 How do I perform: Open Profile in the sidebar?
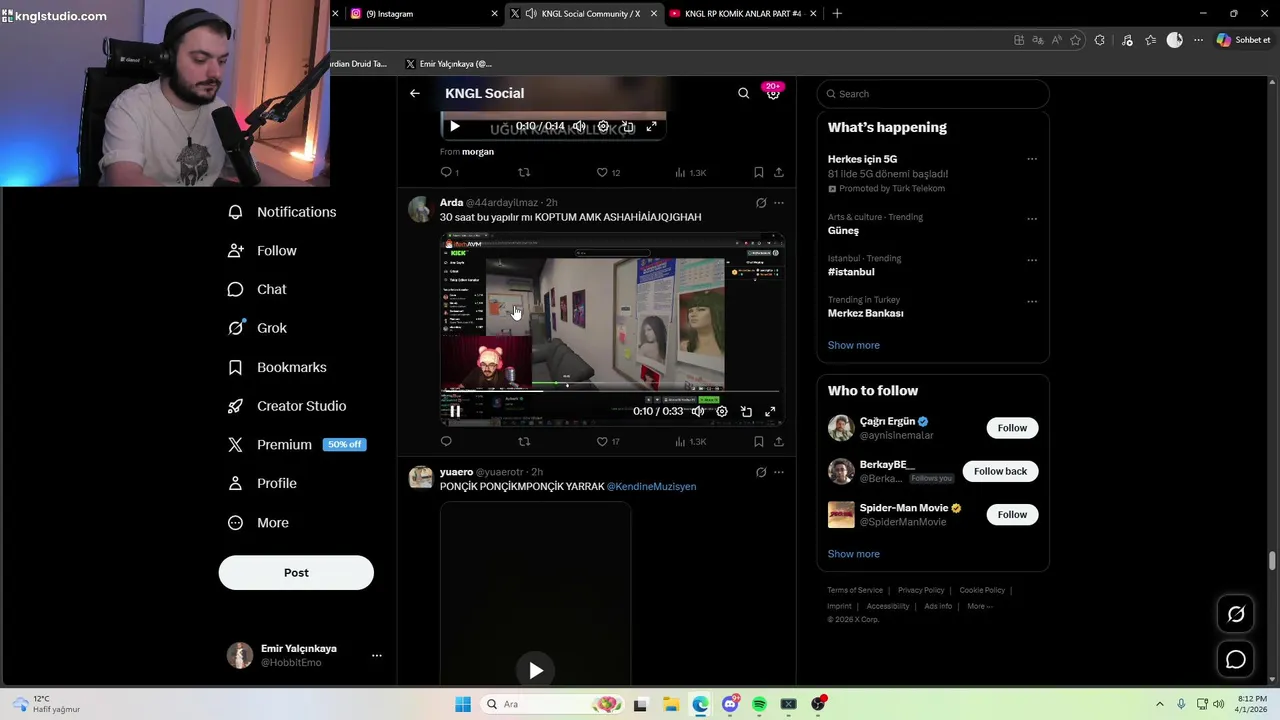click(262, 483)
